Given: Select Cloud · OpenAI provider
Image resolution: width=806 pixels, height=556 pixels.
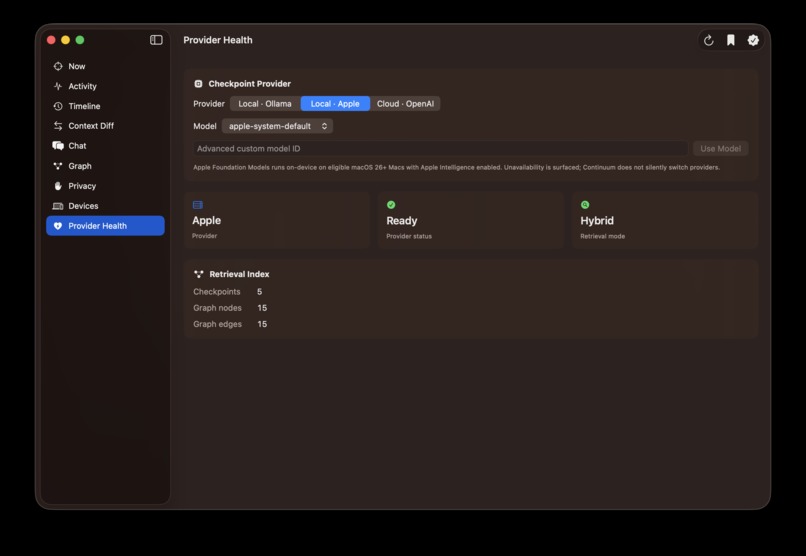Looking at the screenshot, I should click(x=405, y=104).
